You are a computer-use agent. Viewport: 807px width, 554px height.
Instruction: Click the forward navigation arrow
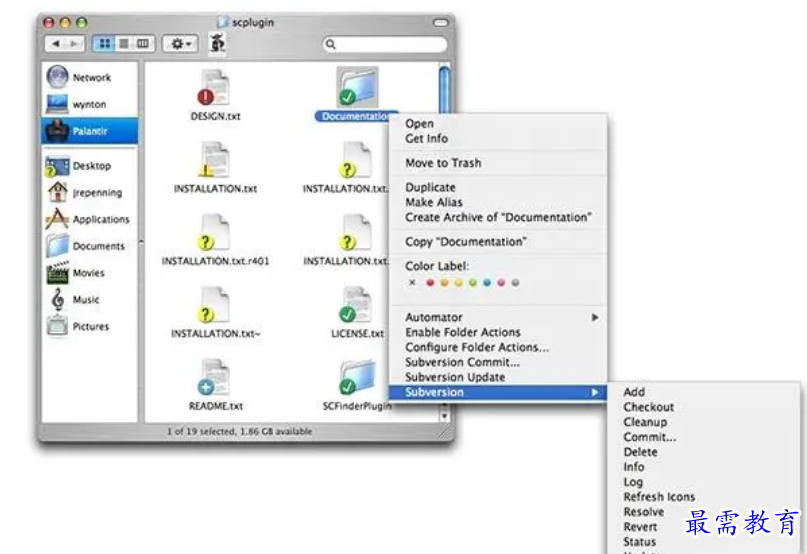(74, 44)
